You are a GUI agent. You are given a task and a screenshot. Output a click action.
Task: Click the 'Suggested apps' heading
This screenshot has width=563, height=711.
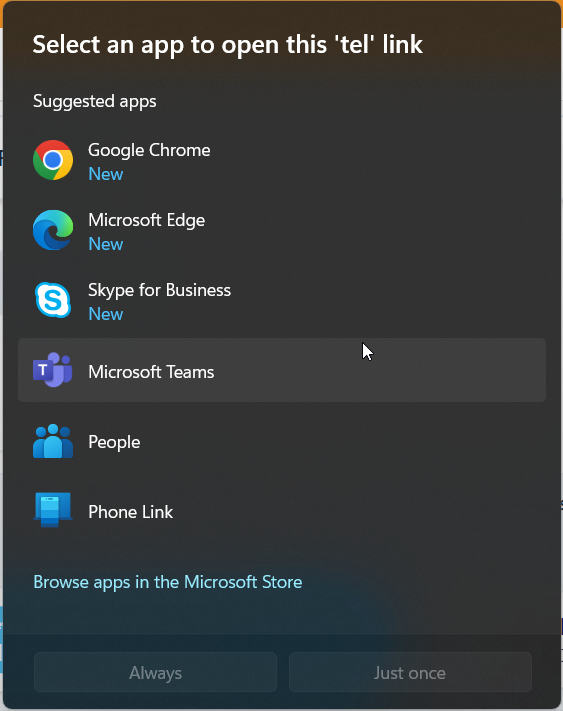point(95,102)
